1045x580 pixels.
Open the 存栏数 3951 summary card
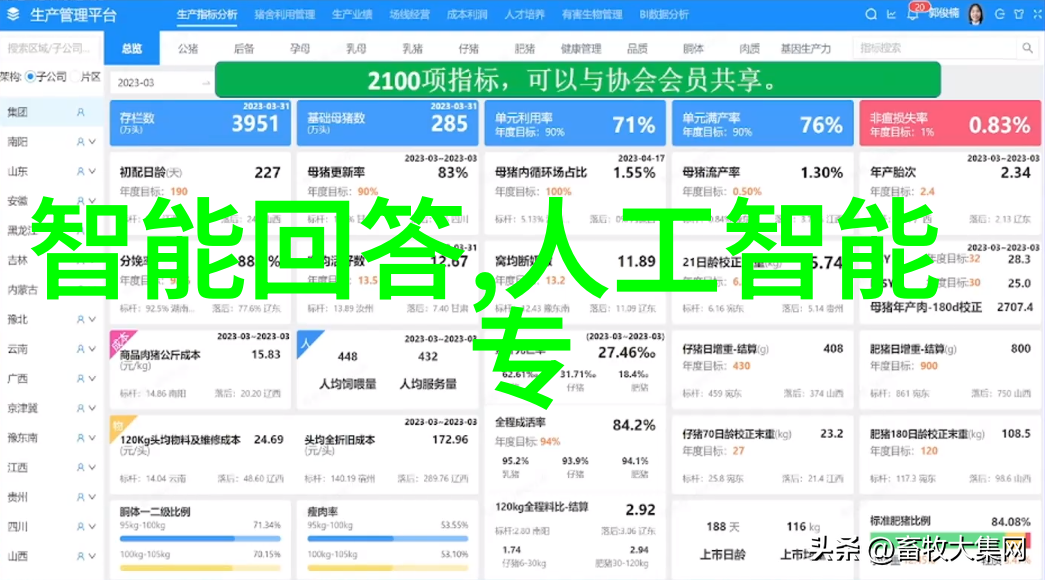[201, 123]
